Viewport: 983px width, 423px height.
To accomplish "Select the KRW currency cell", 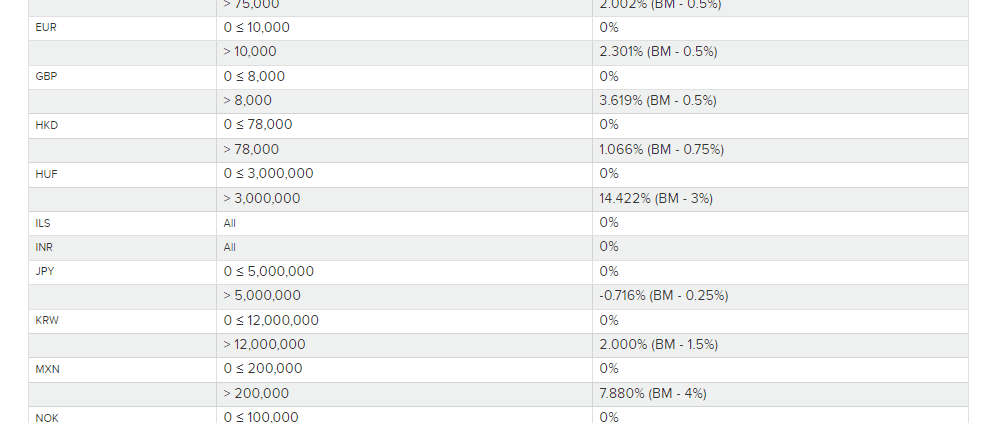I will click(47, 321).
